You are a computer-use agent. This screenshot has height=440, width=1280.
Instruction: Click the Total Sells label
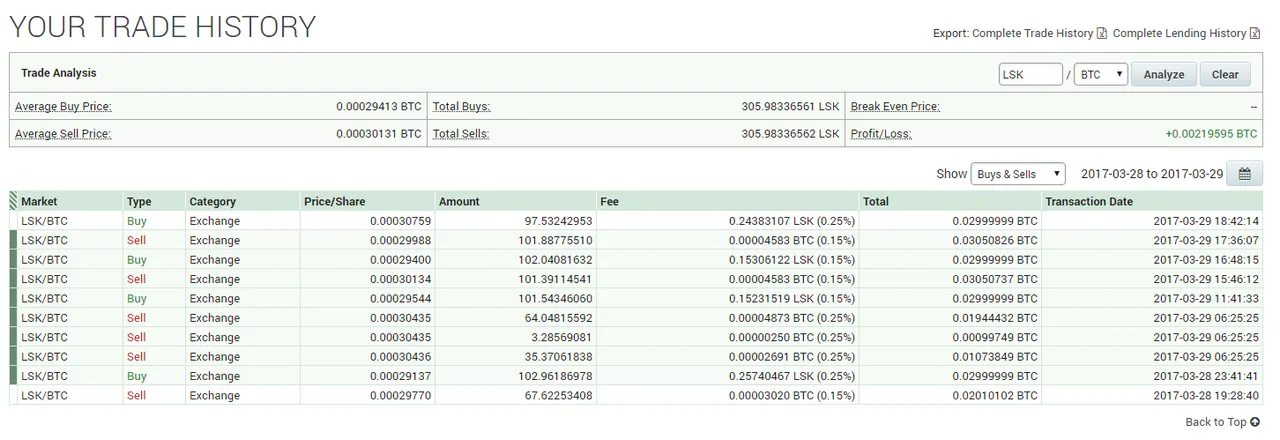(461, 134)
